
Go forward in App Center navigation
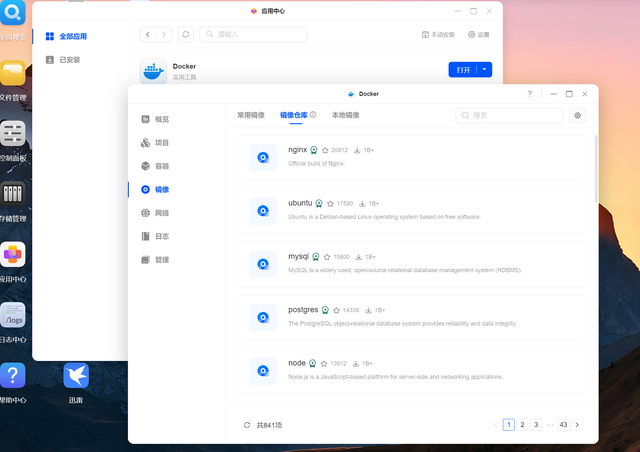point(164,34)
